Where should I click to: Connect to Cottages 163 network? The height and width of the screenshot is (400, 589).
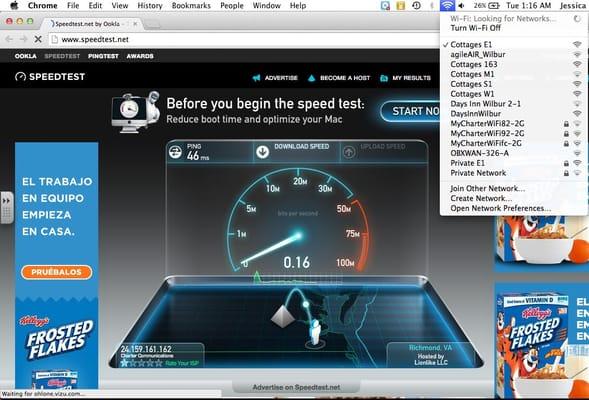coord(514,64)
